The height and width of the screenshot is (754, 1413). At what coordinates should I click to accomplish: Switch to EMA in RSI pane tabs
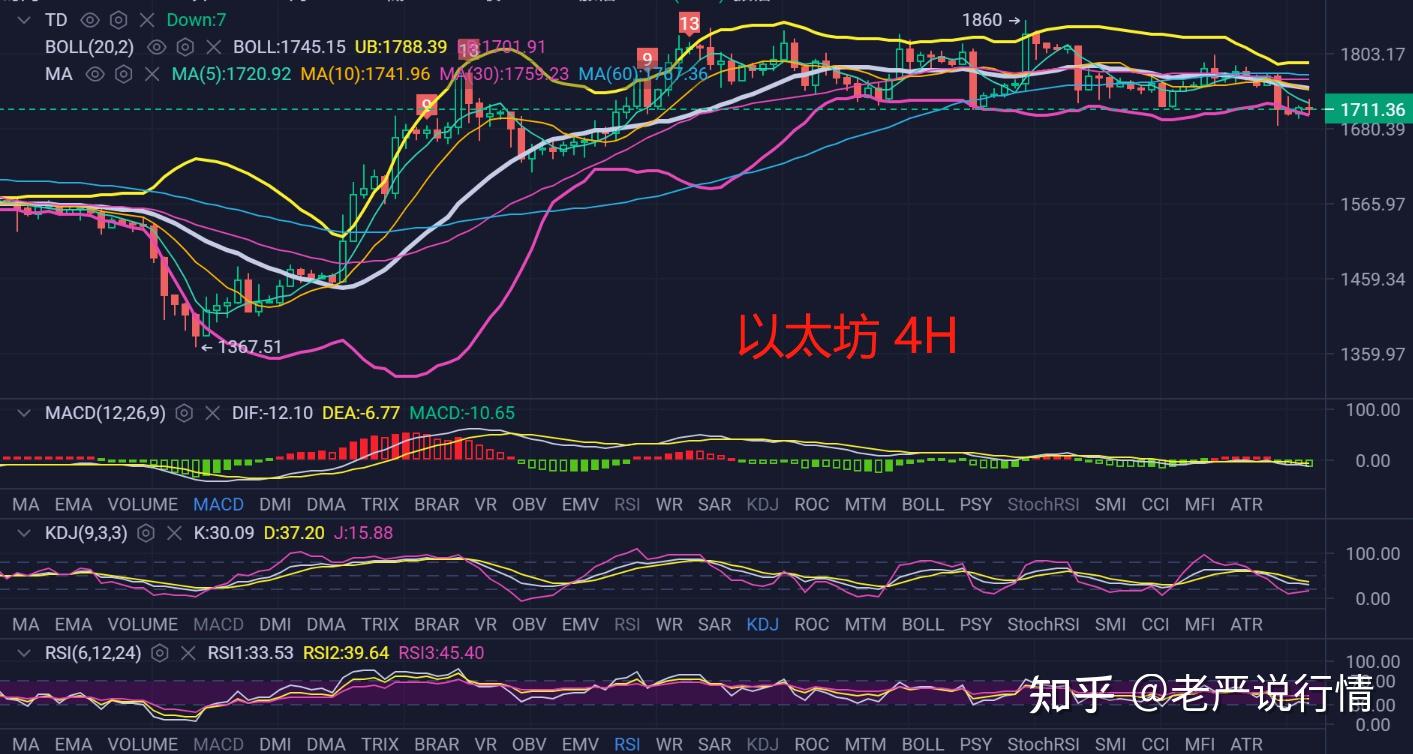[73, 744]
